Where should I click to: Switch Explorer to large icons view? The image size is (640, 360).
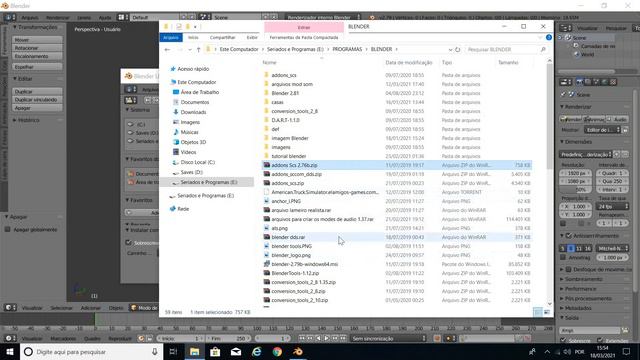[x=547, y=312]
